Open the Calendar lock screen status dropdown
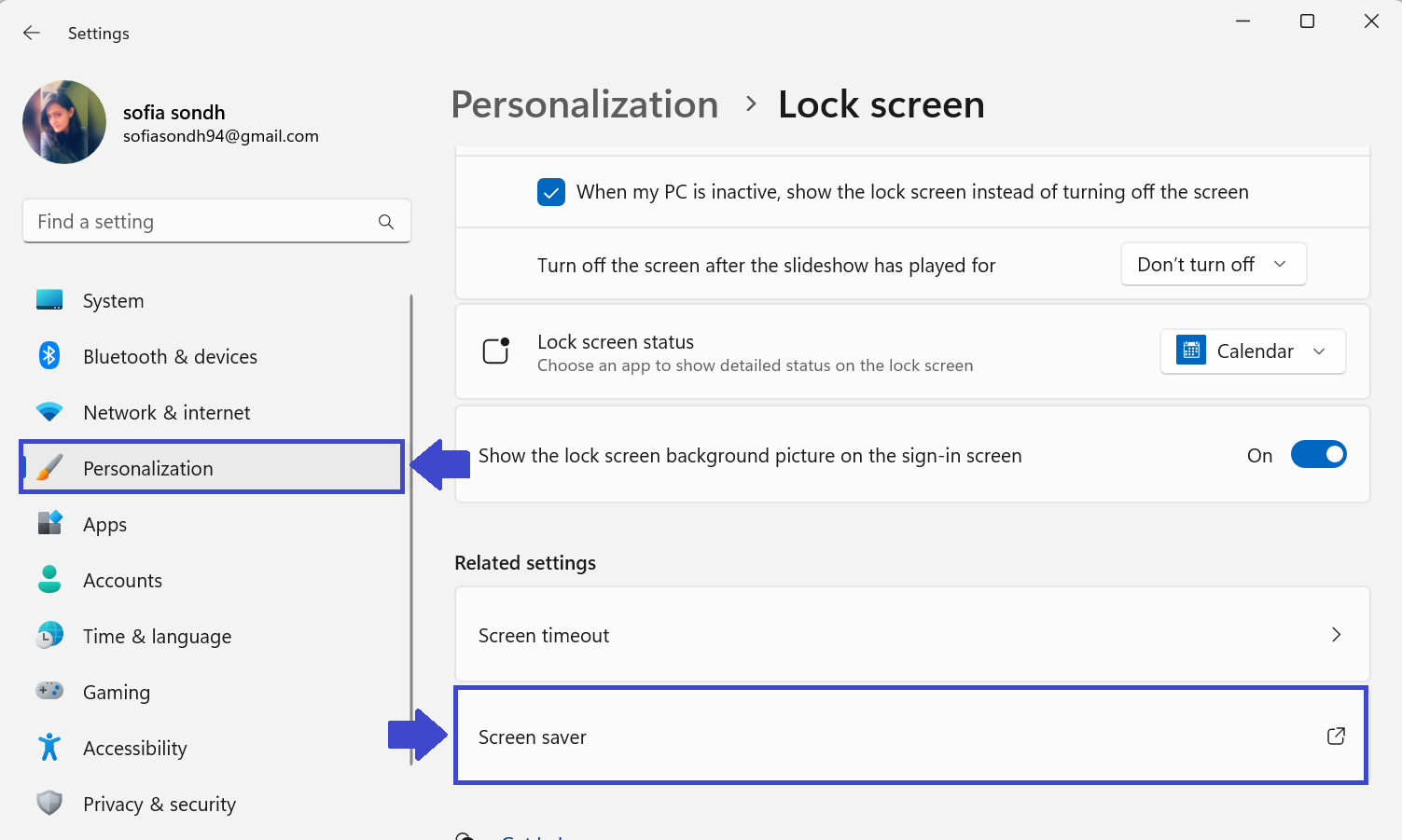Viewport: 1402px width, 840px height. tap(1252, 351)
